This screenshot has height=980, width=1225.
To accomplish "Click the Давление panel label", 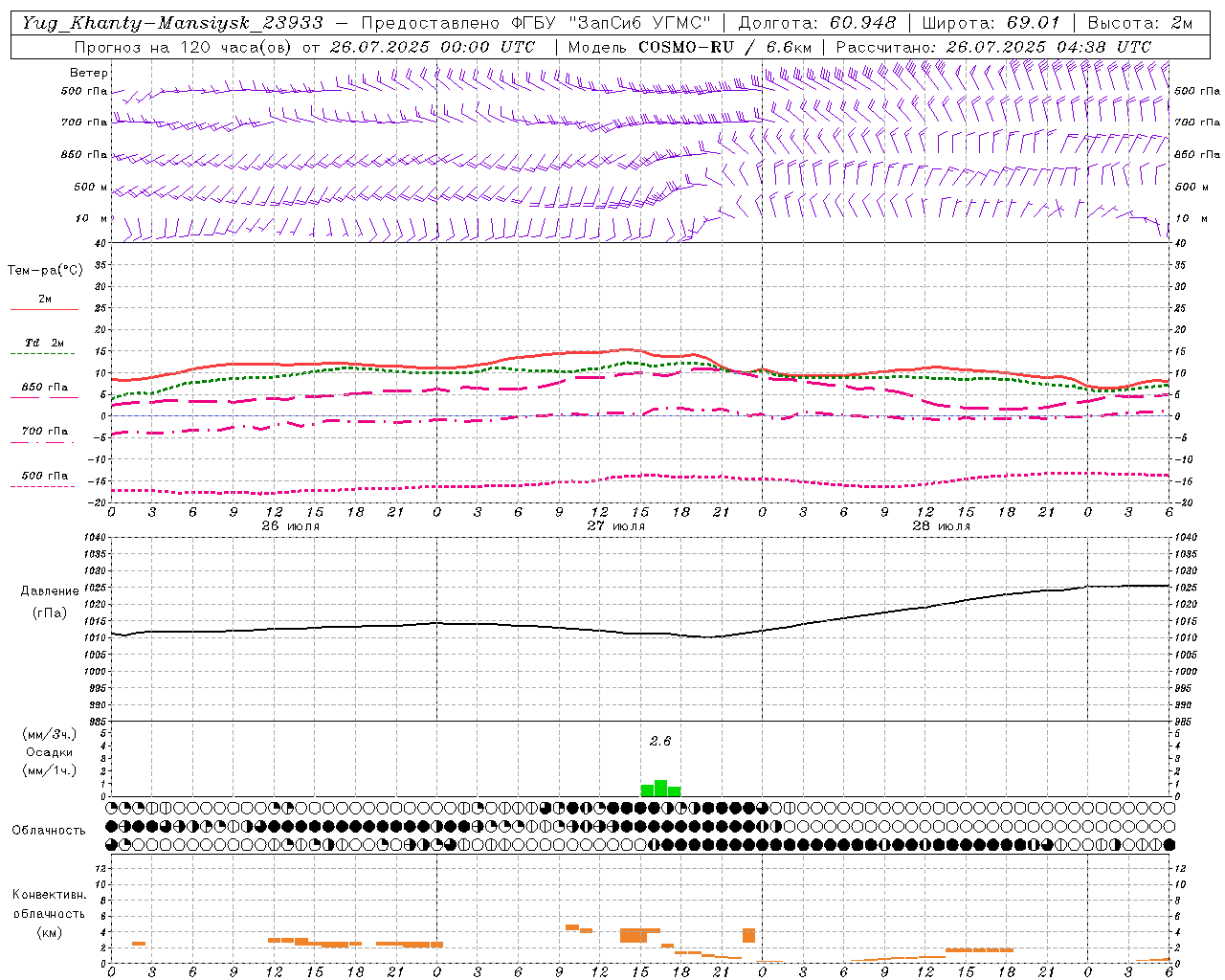I will pyautogui.click(x=50, y=591).
